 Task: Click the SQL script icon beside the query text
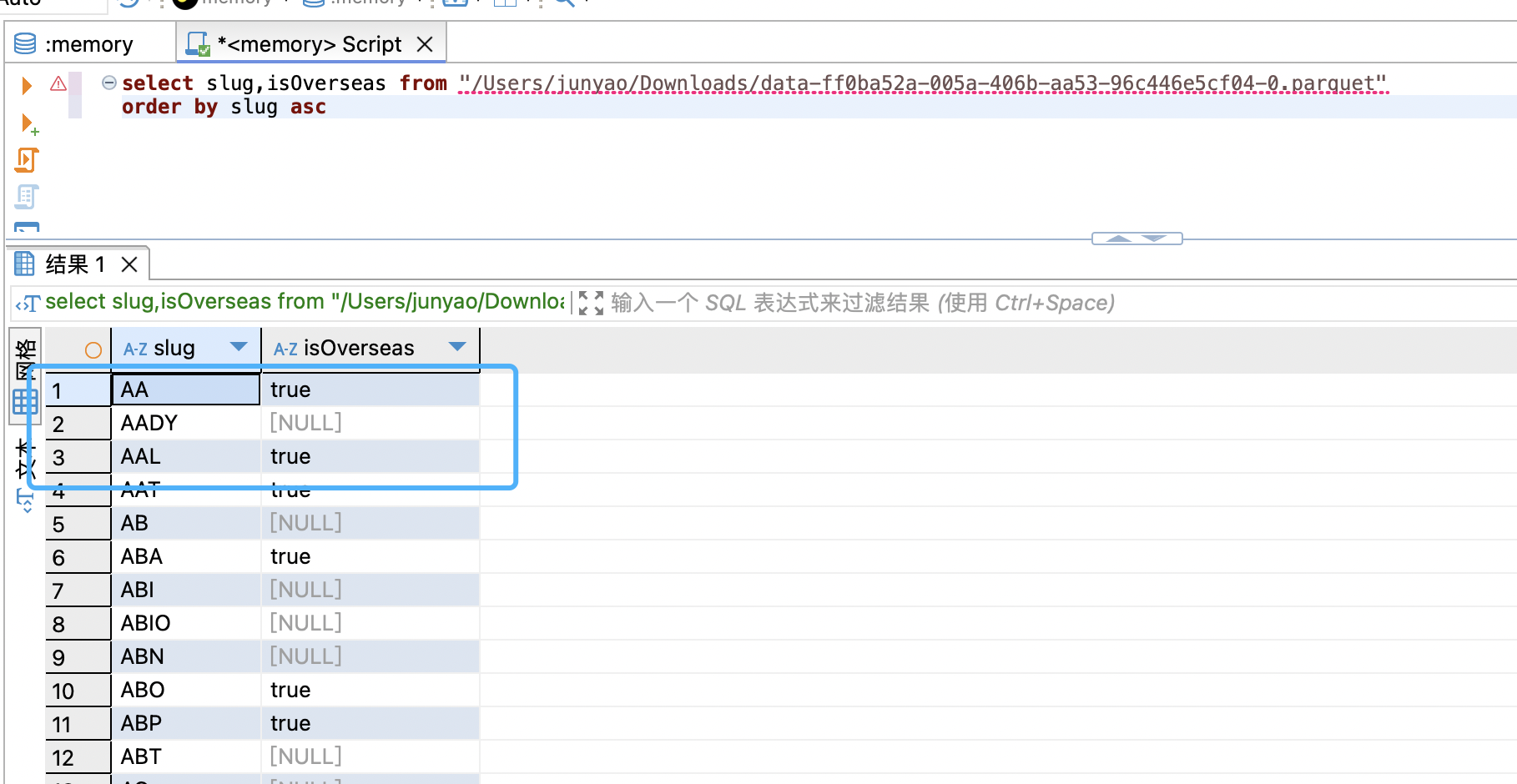(28, 303)
